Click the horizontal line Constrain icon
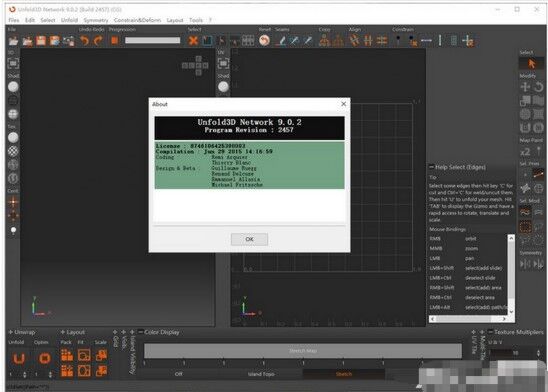Image resolution: width=548 pixels, height=392 pixels. point(426,41)
